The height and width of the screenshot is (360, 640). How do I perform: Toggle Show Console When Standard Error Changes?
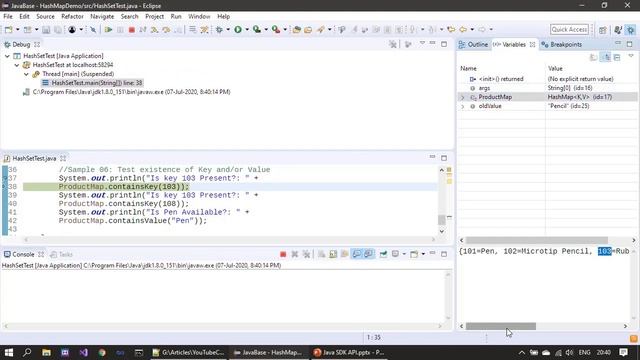[x=368, y=254]
